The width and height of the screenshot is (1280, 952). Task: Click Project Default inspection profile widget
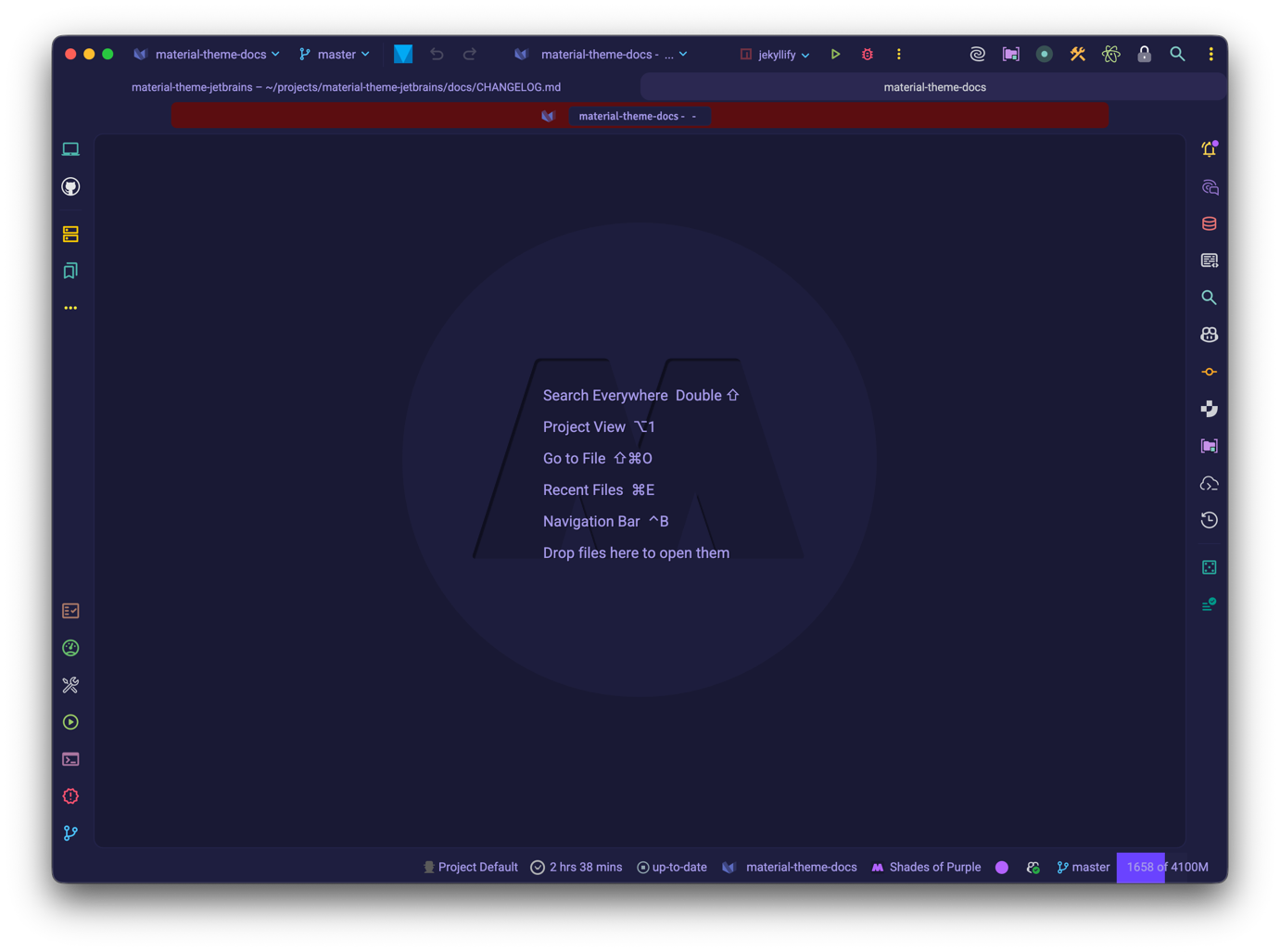[470, 868]
